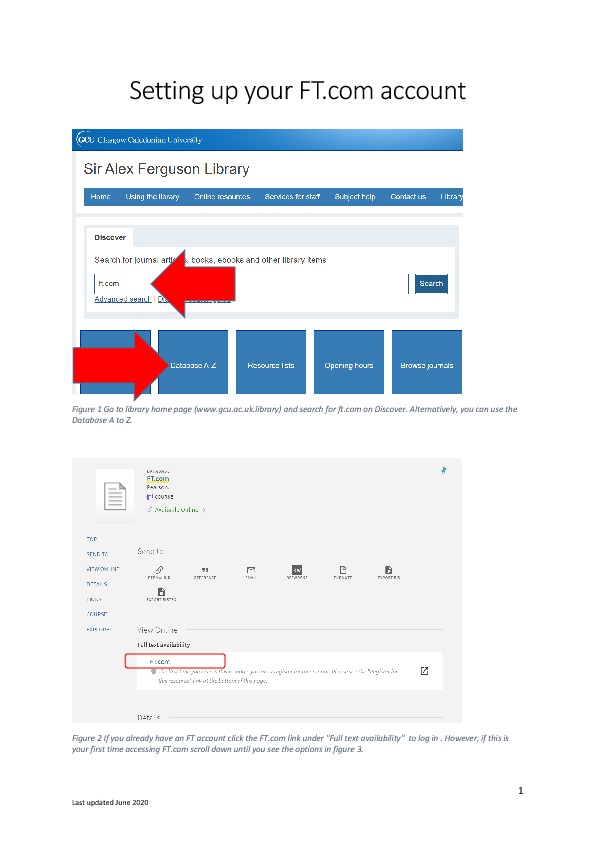Click the EndNote page icon in Send to
This screenshot has width=595, height=842.
(x=343, y=570)
